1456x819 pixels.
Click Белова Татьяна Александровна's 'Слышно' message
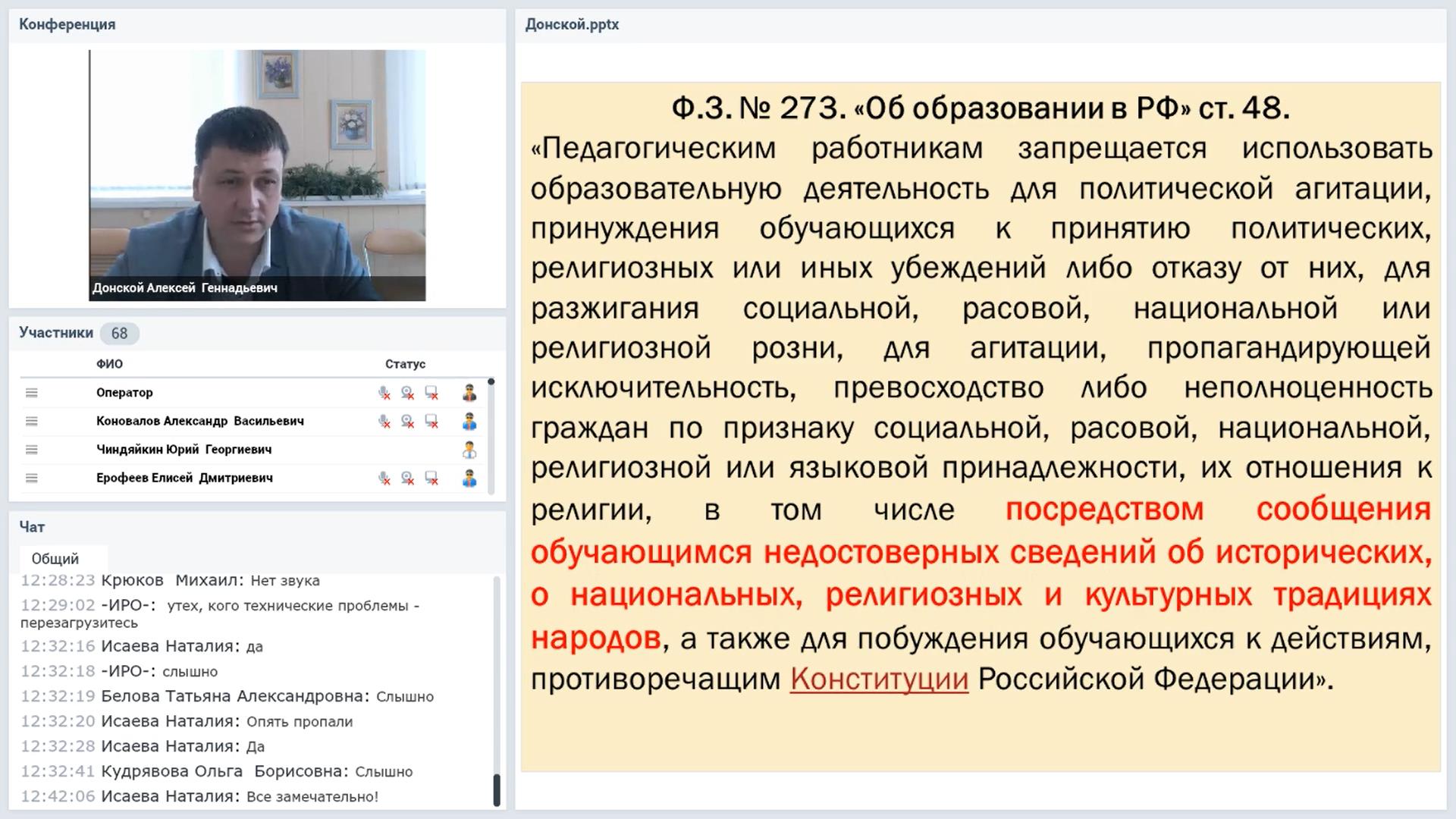point(227,697)
